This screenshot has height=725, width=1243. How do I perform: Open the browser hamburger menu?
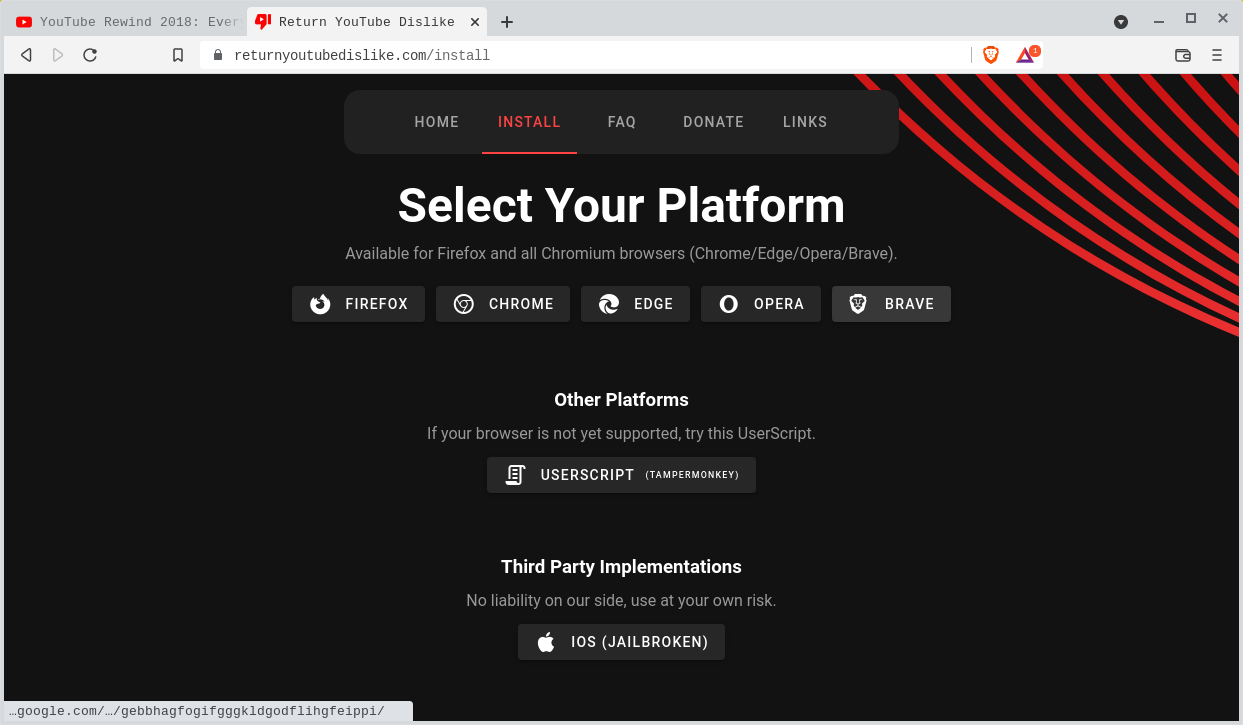[1217, 55]
